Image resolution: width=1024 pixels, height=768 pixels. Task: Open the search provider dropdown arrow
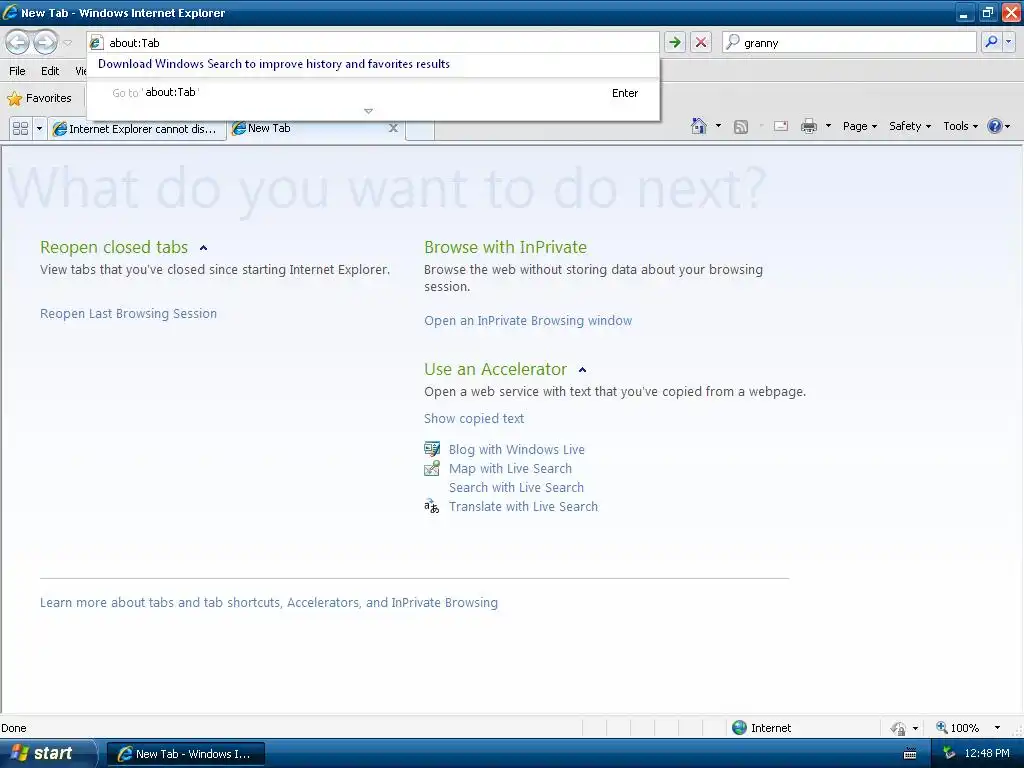1008,42
